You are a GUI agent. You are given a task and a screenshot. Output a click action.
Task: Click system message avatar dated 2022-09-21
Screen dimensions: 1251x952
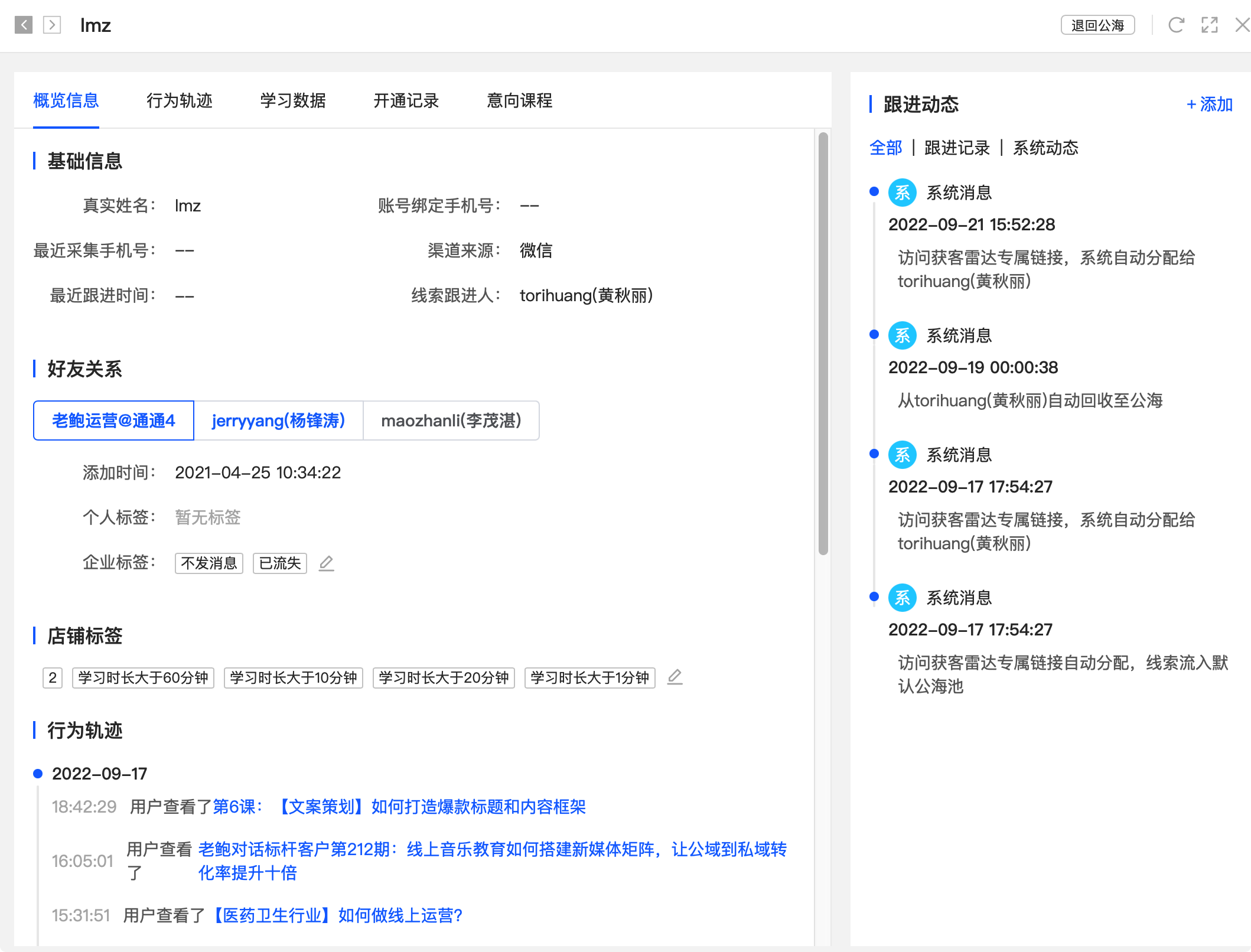click(x=903, y=193)
